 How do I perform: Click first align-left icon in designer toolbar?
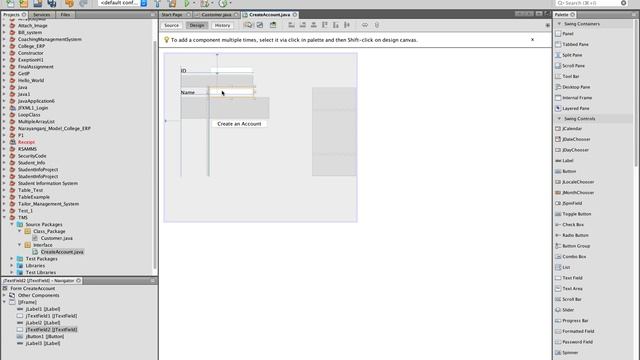tap(291, 25)
